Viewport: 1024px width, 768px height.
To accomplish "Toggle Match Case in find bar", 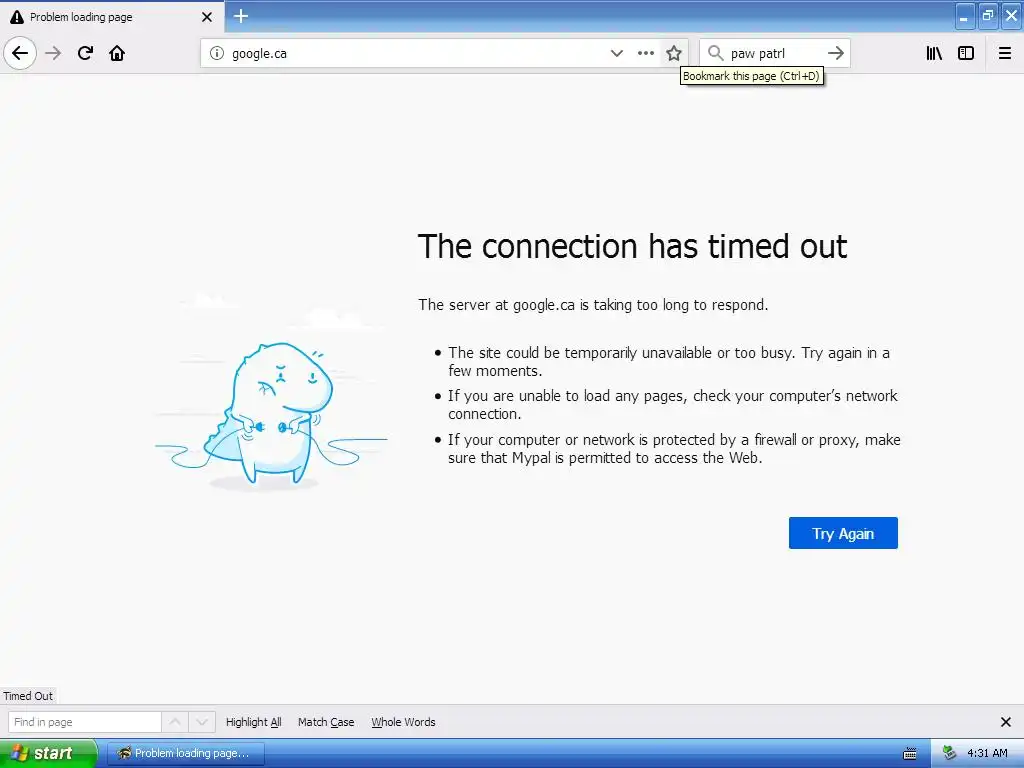I will (x=326, y=722).
